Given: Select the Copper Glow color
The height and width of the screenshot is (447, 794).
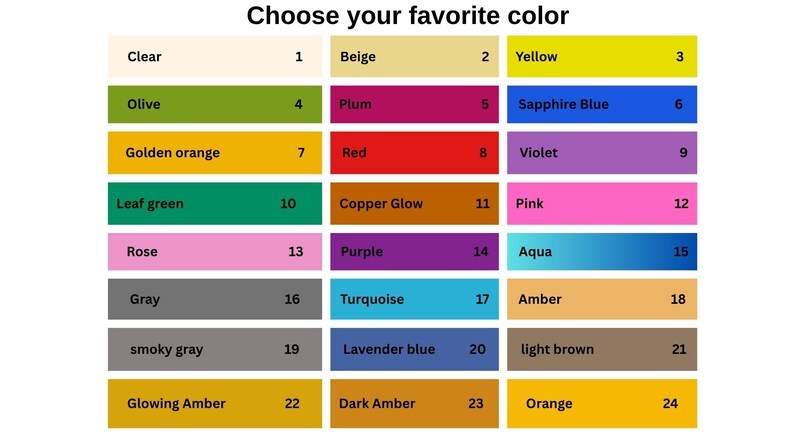Looking at the screenshot, I should [x=414, y=203].
